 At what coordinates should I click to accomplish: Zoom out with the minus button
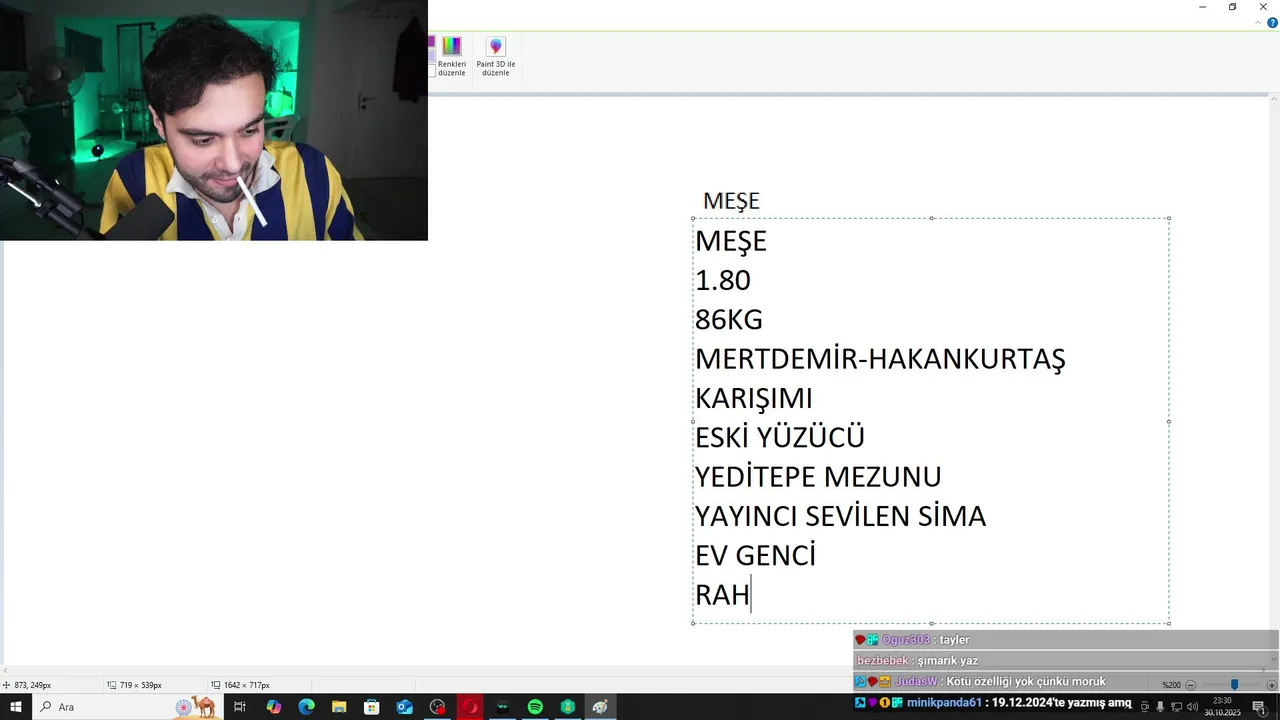(x=1191, y=685)
